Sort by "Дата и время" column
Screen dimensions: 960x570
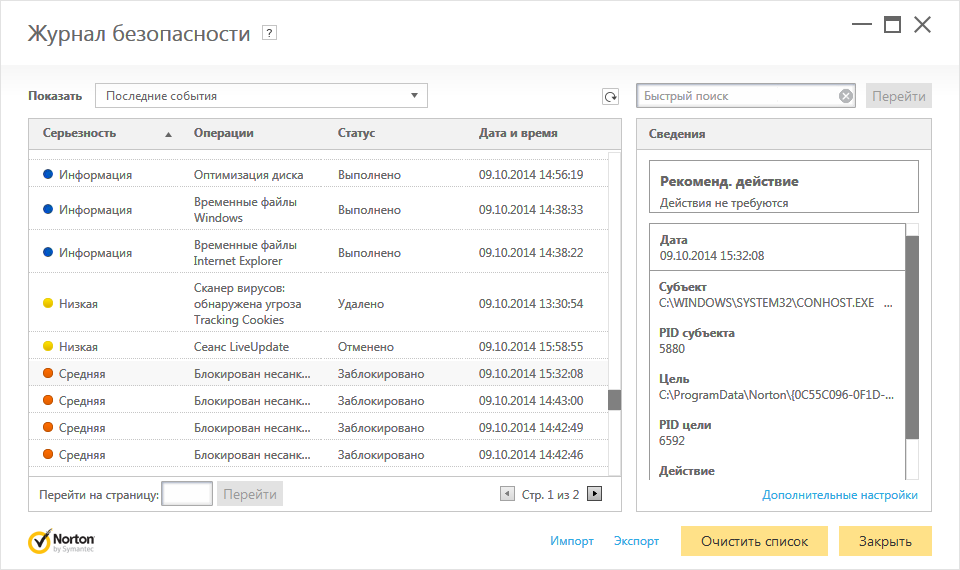click(x=518, y=133)
